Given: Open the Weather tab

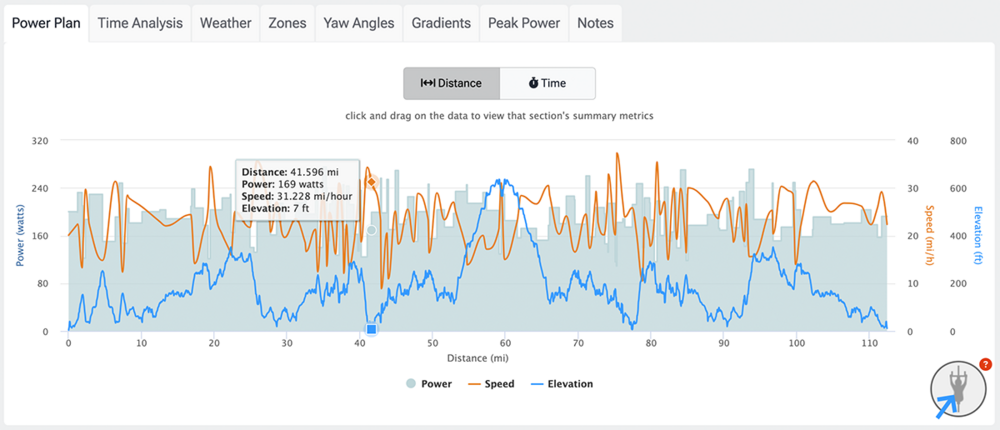Looking at the screenshot, I should point(225,23).
